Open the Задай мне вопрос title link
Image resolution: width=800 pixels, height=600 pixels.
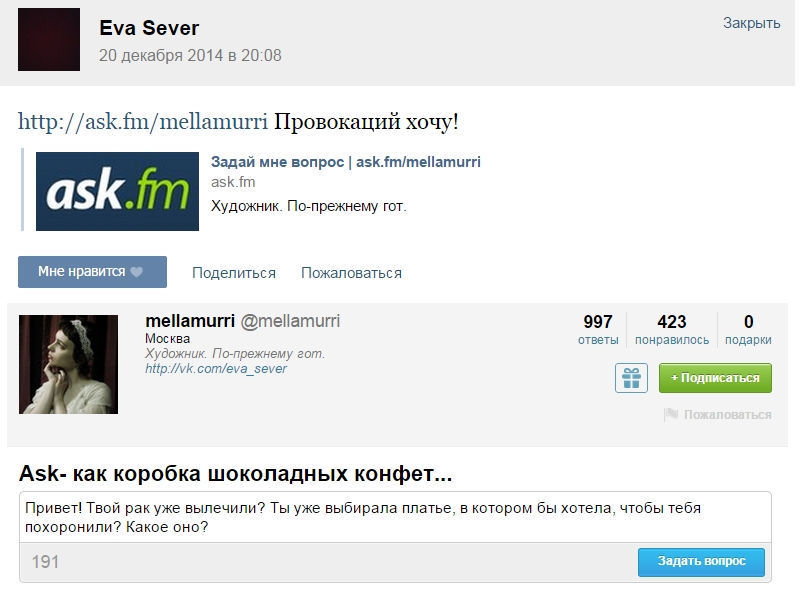[345, 162]
